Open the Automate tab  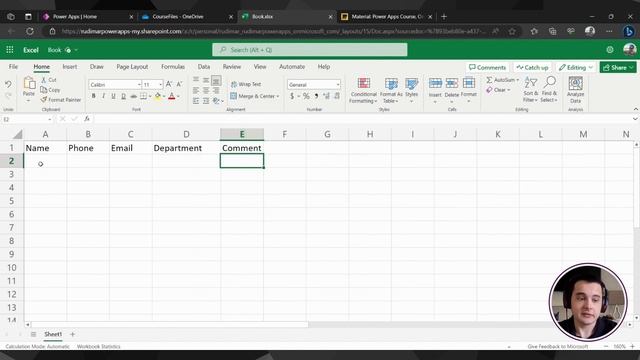coord(292,67)
